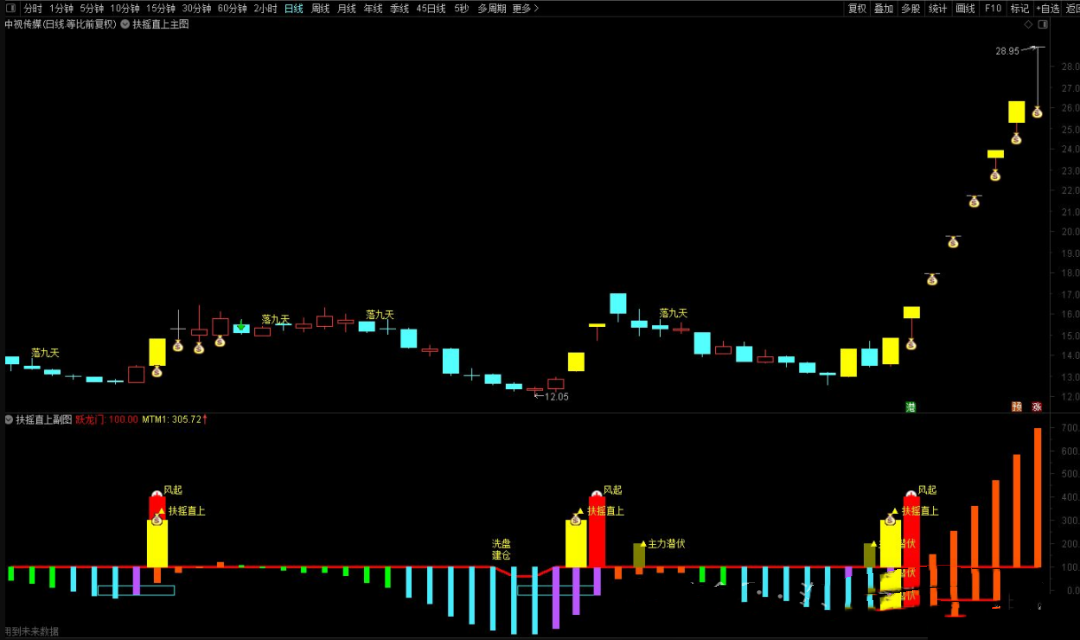The height and width of the screenshot is (640, 1080).
Task: Expand the 扶摇直上主图 indicator dropdown
Action: [x=125, y=24]
